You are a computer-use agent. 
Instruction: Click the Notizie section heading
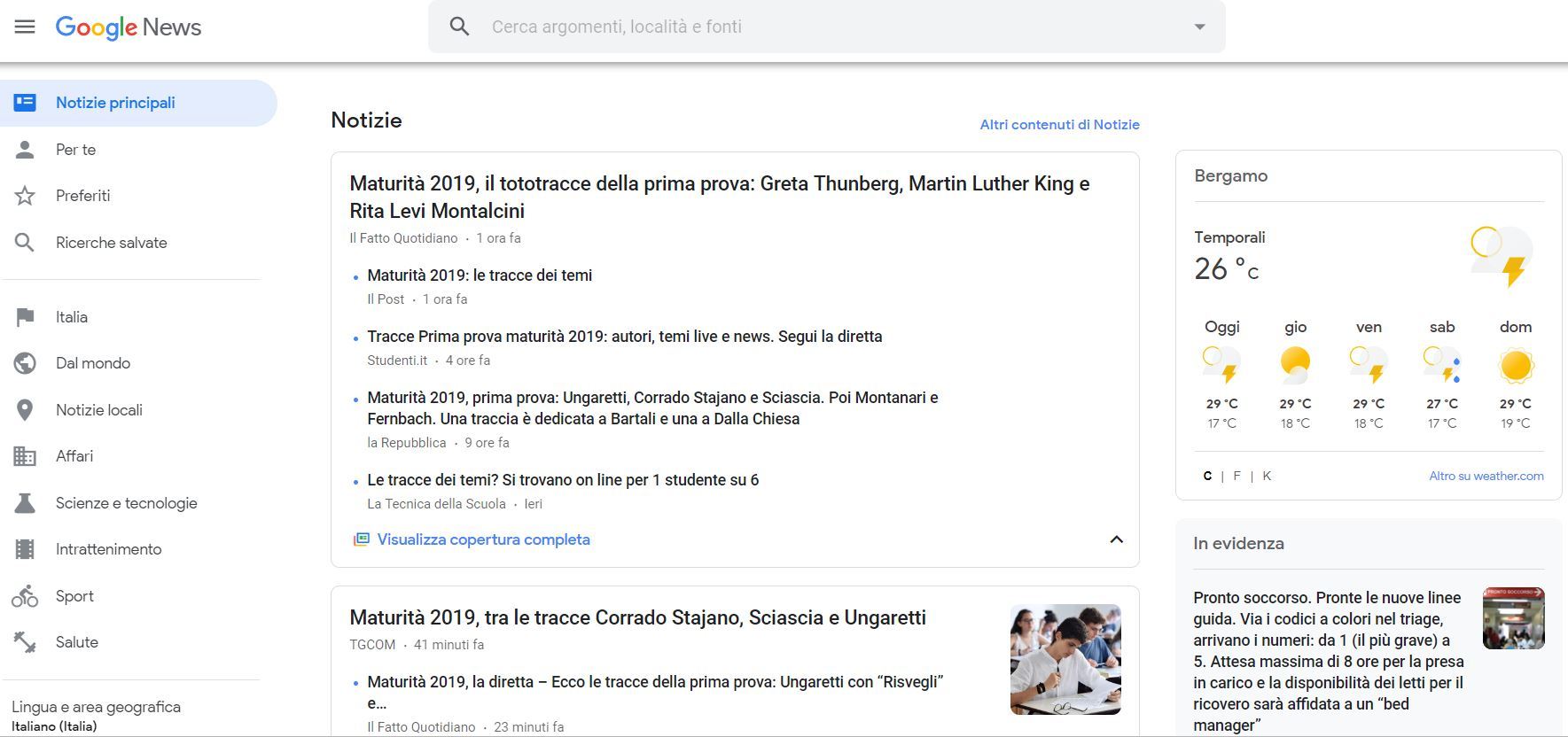[x=366, y=120]
